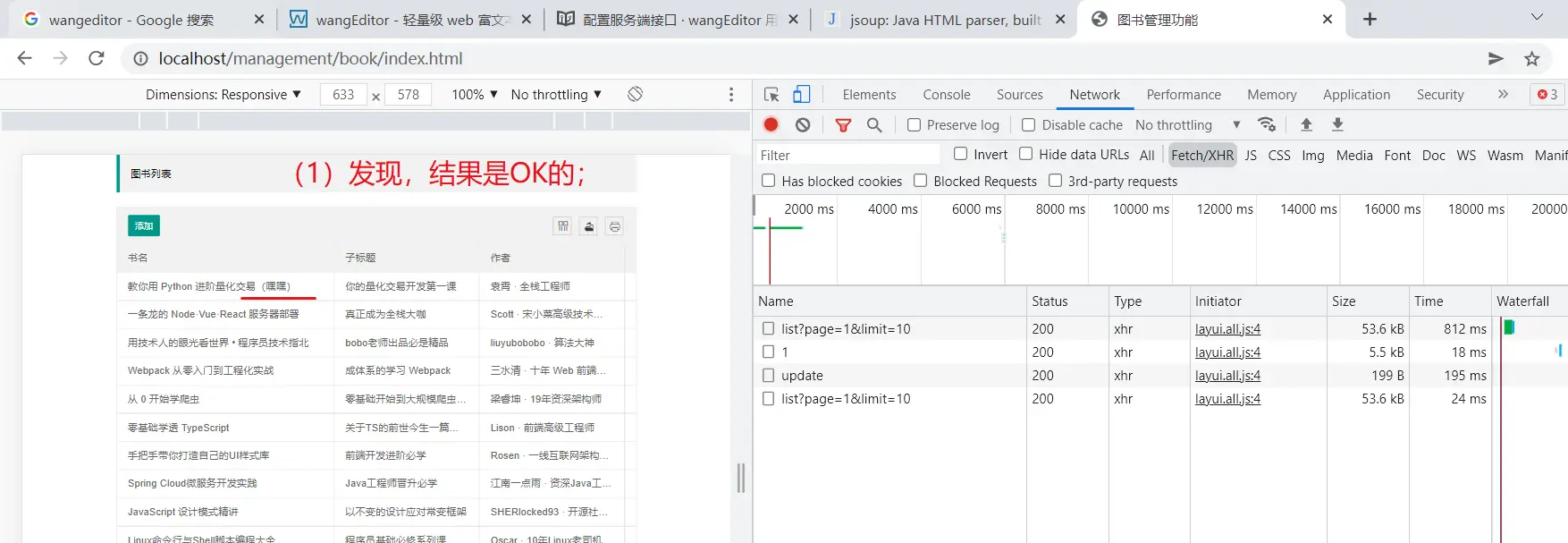Open layui.all.js:4 initiator for update
Viewport: 1568px width, 543px height.
[x=1227, y=376]
